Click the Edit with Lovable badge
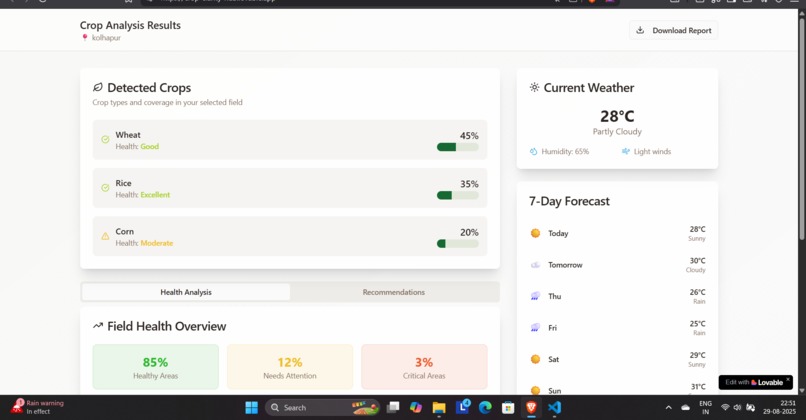806x420 pixels. pyautogui.click(x=754, y=382)
